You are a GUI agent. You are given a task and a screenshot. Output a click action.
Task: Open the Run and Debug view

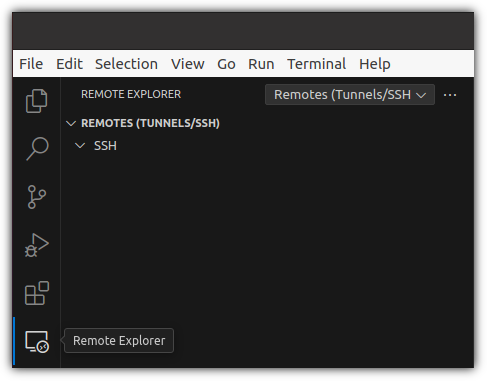coord(37,245)
